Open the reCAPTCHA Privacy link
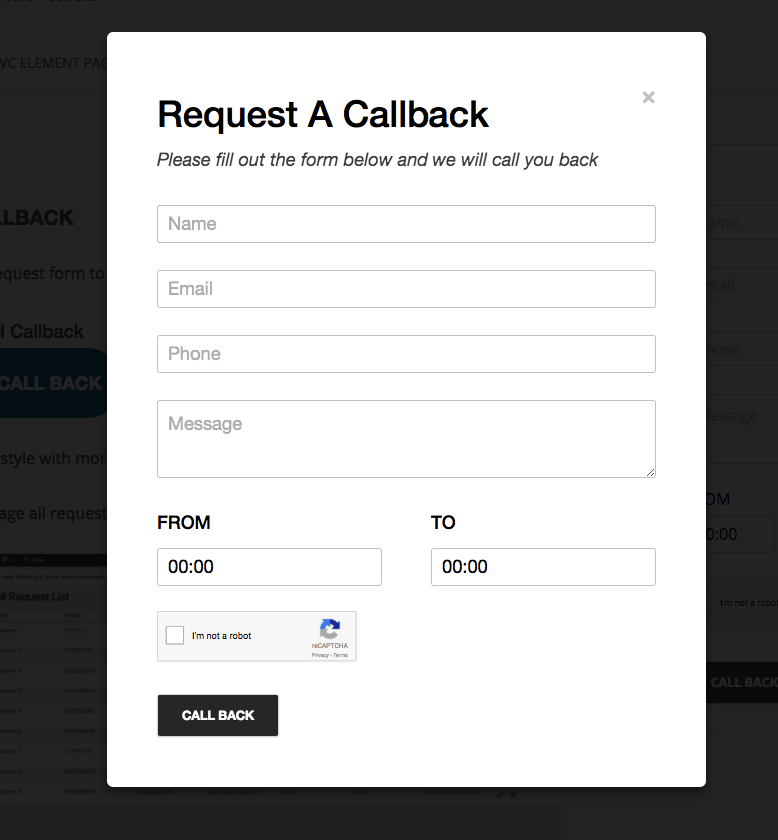The width and height of the screenshot is (778, 840). (320, 655)
